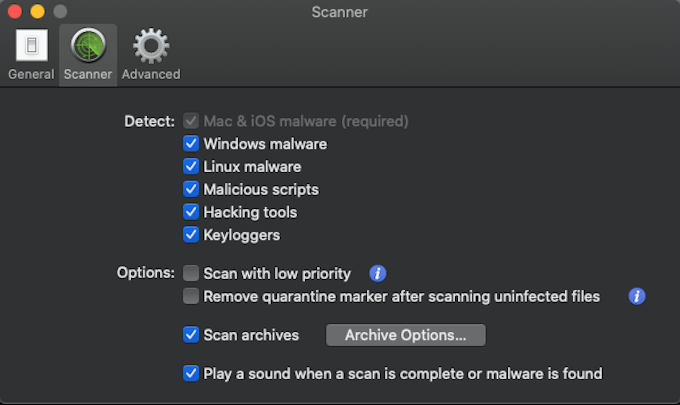Open the General preferences switch icon
The image size is (680, 405).
(x=32, y=45)
